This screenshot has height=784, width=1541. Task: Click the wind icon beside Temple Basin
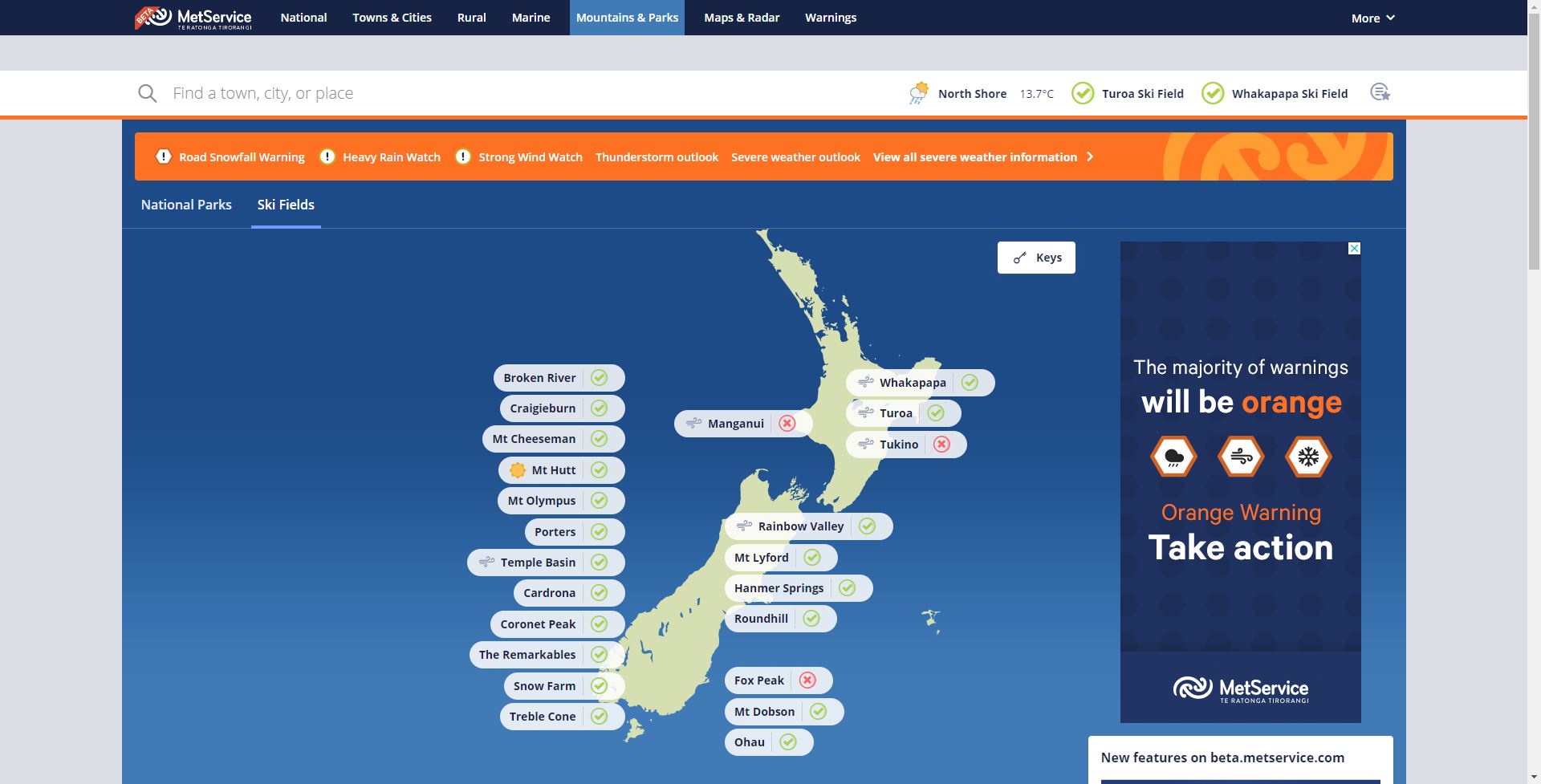pos(485,562)
